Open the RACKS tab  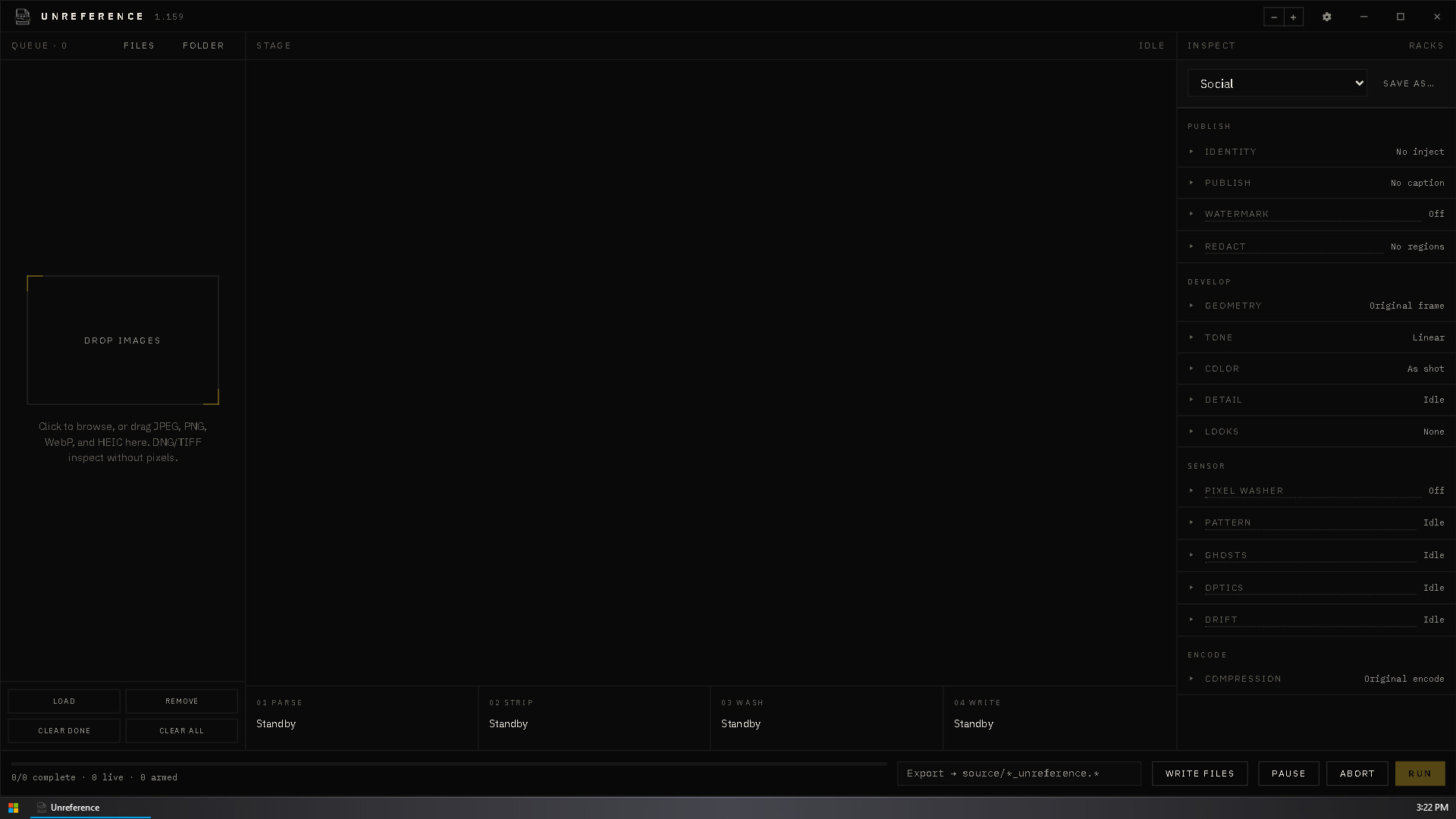(1426, 45)
